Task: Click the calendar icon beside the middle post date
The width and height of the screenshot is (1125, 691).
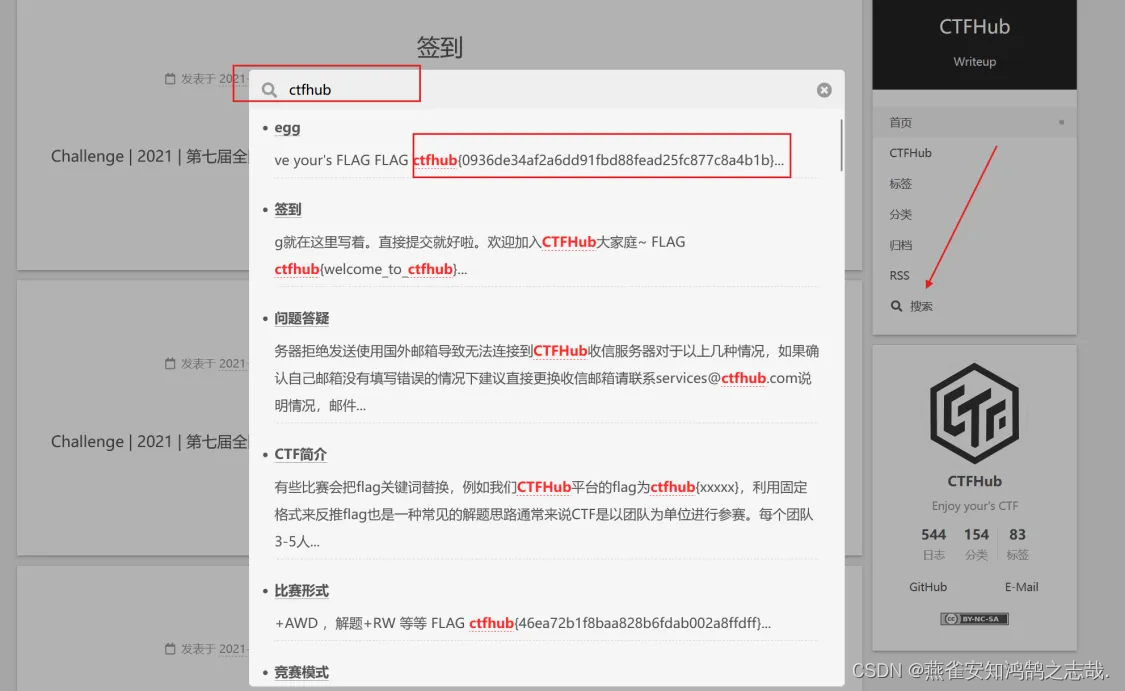Action: [x=170, y=363]
